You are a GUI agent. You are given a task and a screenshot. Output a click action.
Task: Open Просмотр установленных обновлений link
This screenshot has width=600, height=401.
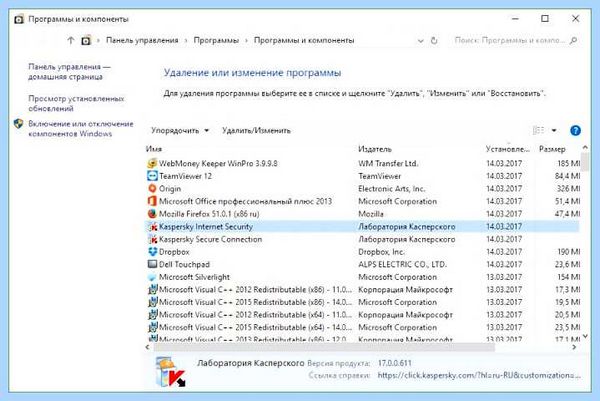click(x=76, y=103)
